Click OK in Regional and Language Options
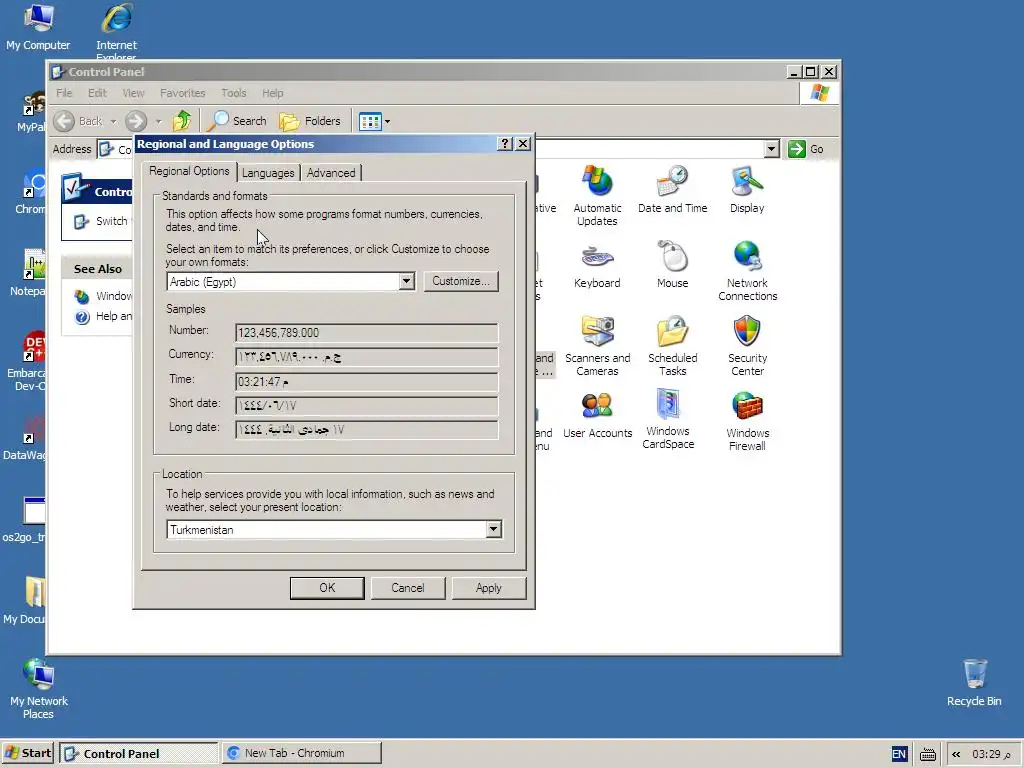1024x768 pixels. pyautogui.click(x=327, y=588)
